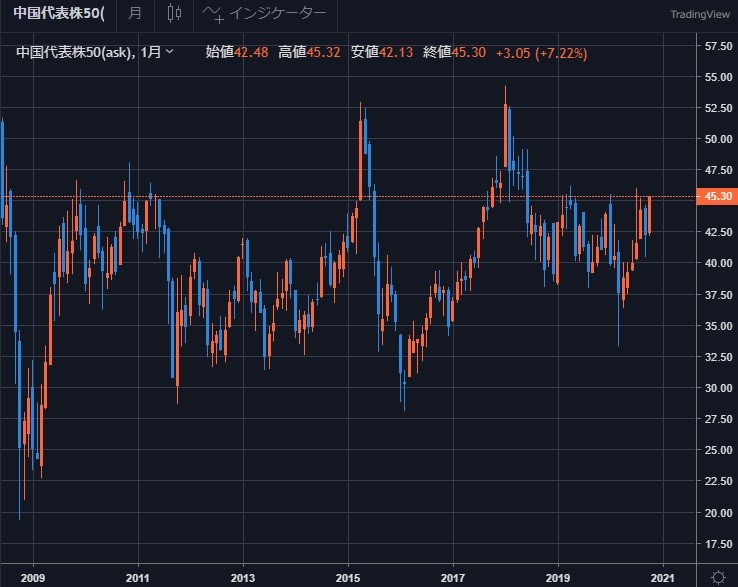Open chart settings gear icon
738x587 pixels.
718,577
